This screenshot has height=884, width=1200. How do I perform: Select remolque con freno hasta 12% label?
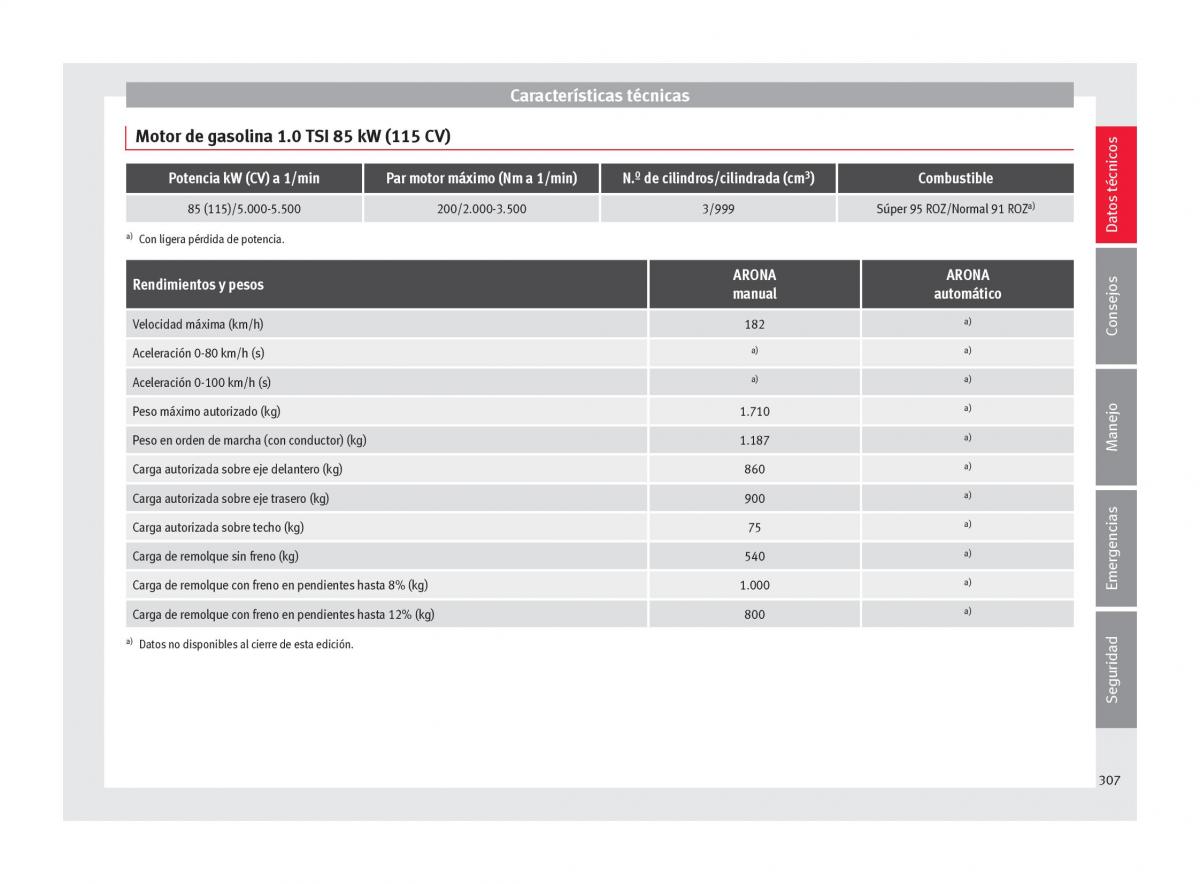[283, 614]
